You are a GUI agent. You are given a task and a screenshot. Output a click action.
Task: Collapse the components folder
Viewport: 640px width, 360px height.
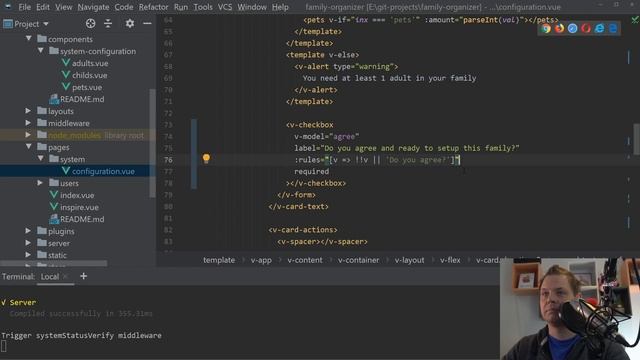[28, 39]
